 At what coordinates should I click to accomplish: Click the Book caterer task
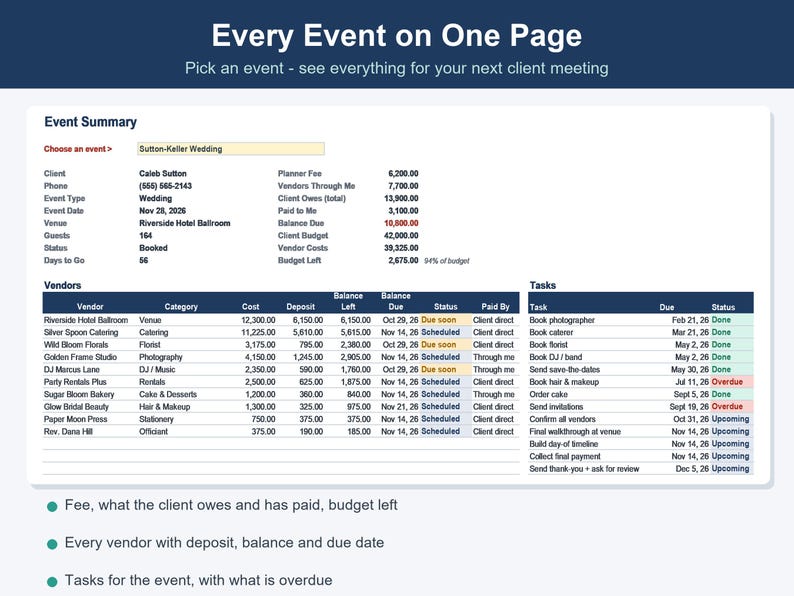(x=551, y=332)
